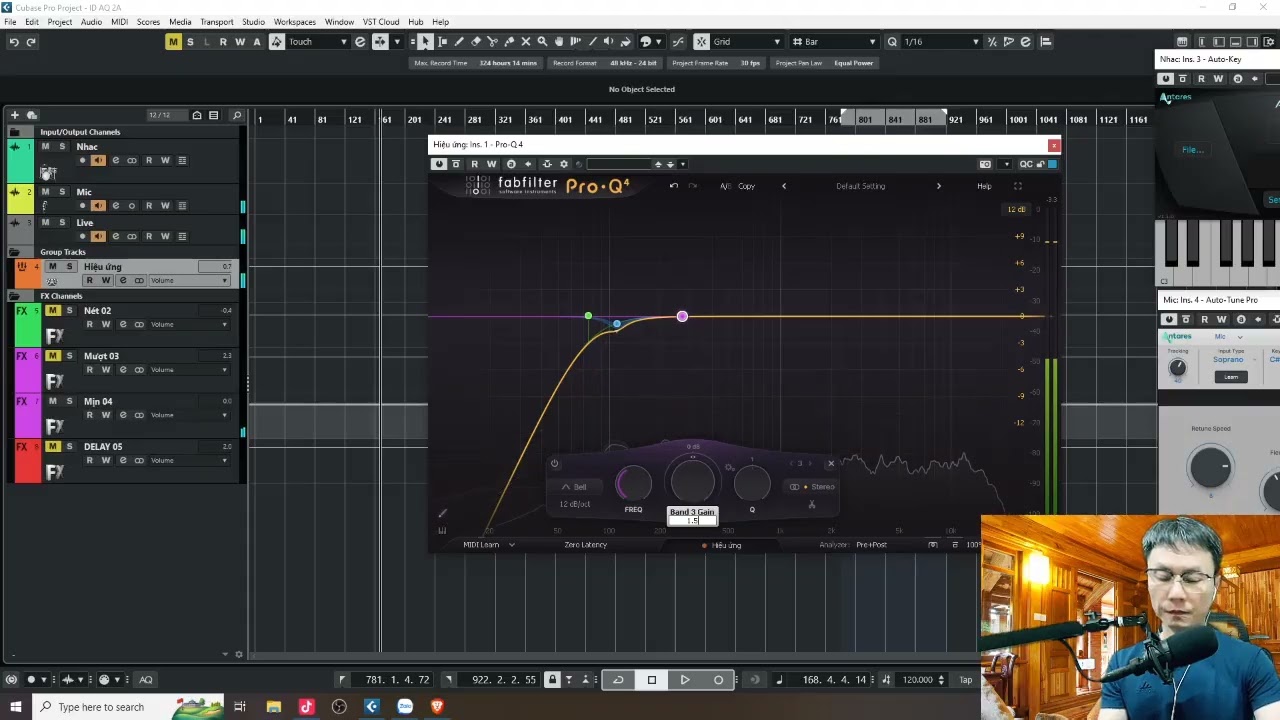The image size is (1280, 720).
Task: Close the band 3 control panel X
Action: coord(830,463)
